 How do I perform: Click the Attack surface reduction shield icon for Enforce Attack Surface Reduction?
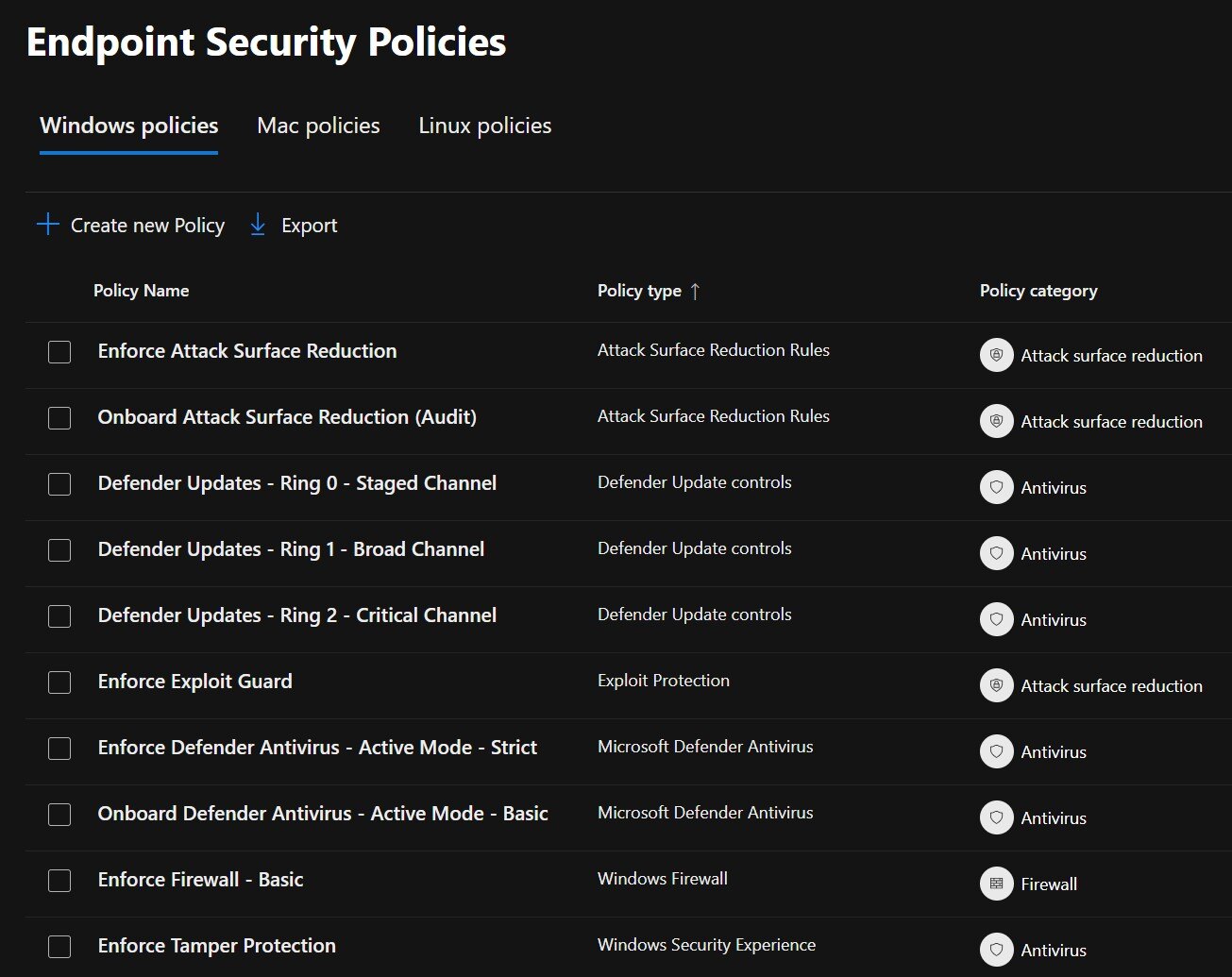996,355
